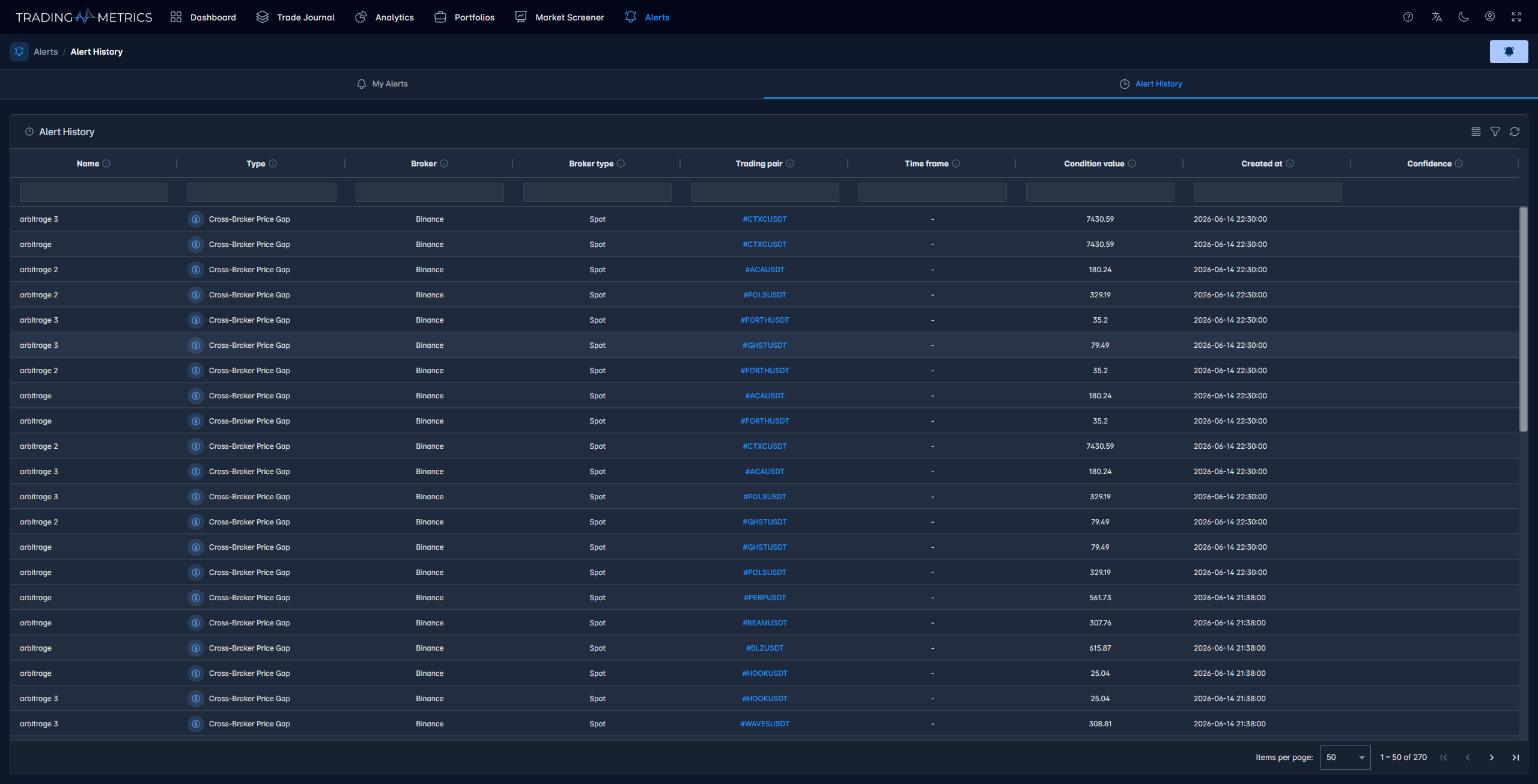1538x784 pixels.
Task: Open #BEAMUSDT trading pair link
Action: tap(765, 623)
